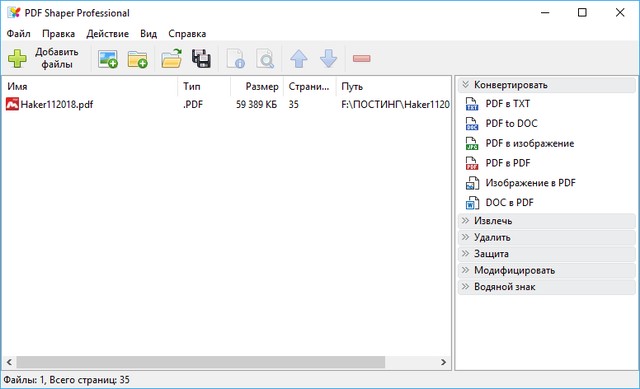Click the Добавить файлы button label
Image resolution: width=640 pixels, height=389 pixels.
pyautogui.click(x=56, y=58)
